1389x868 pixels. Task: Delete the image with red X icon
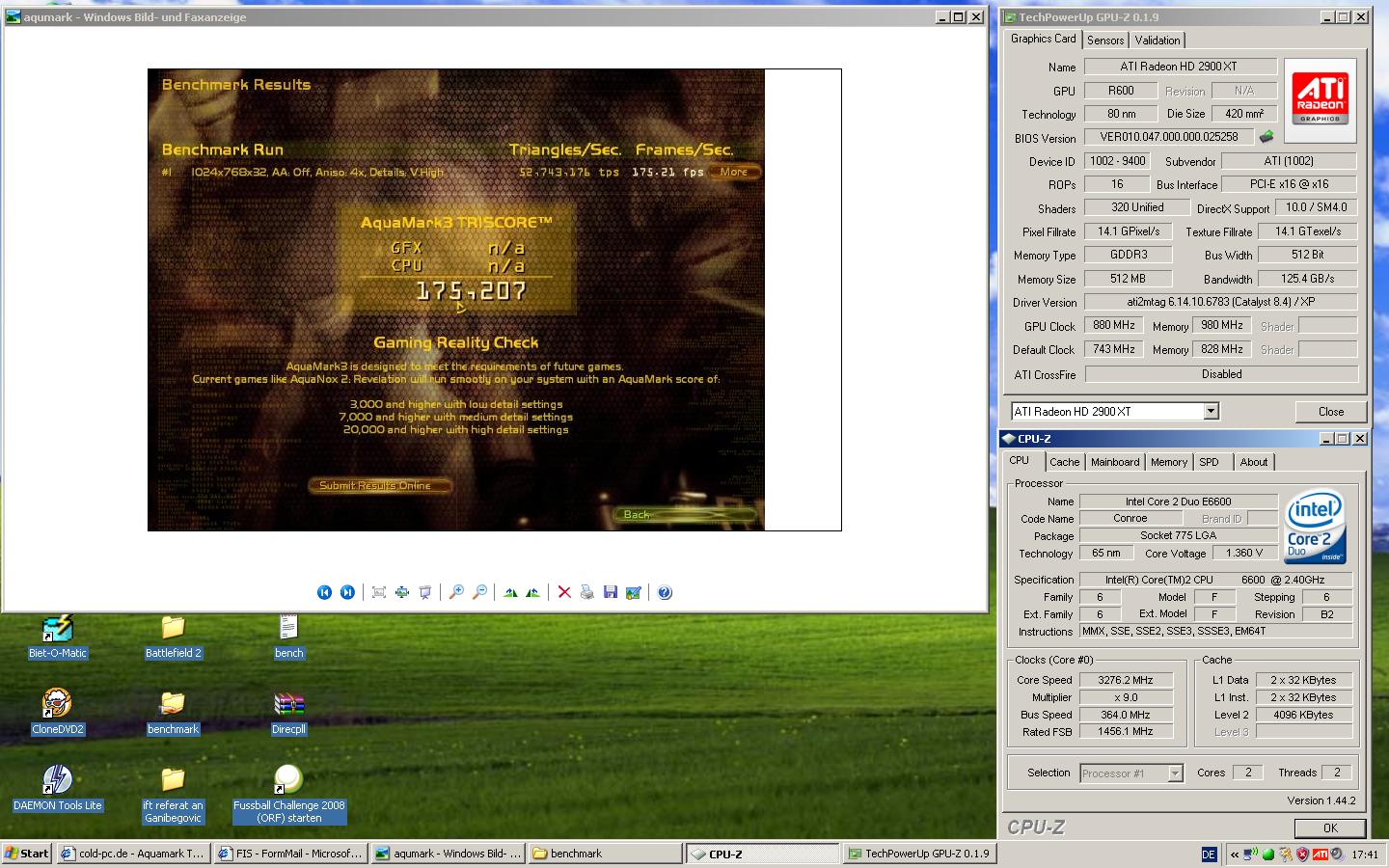click(564, 592)
